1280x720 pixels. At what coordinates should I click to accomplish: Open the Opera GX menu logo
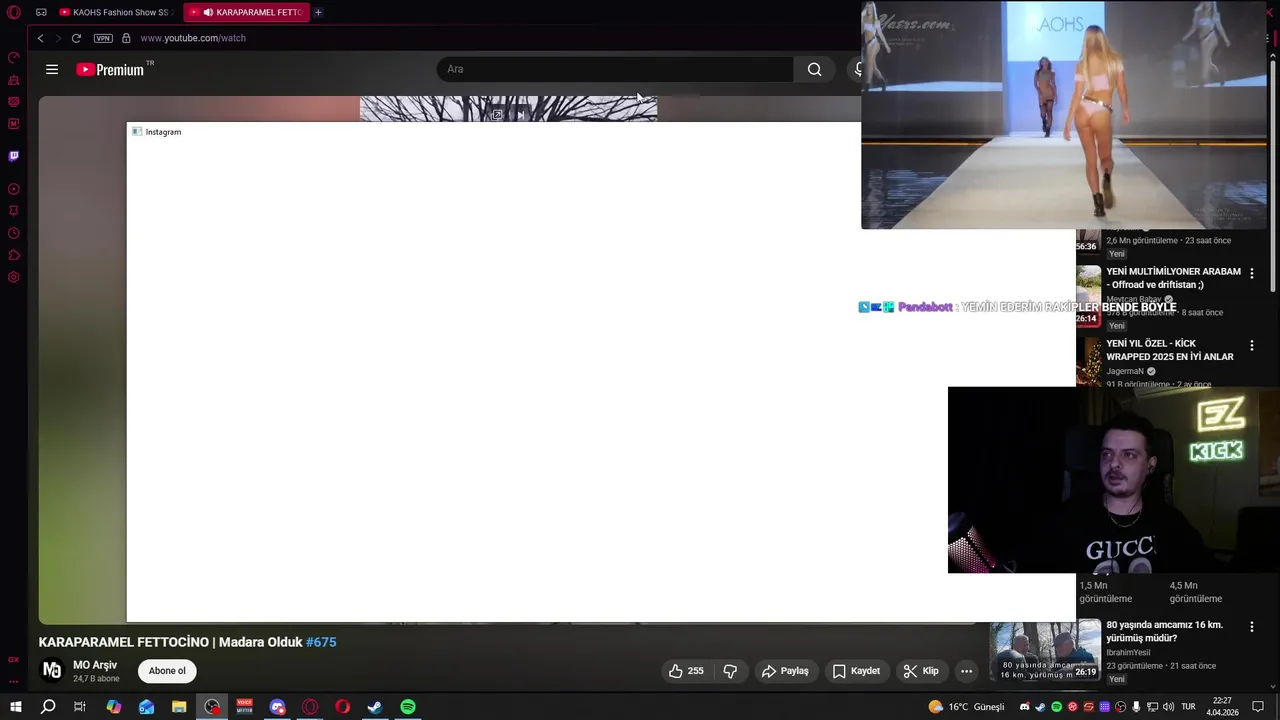14,12
